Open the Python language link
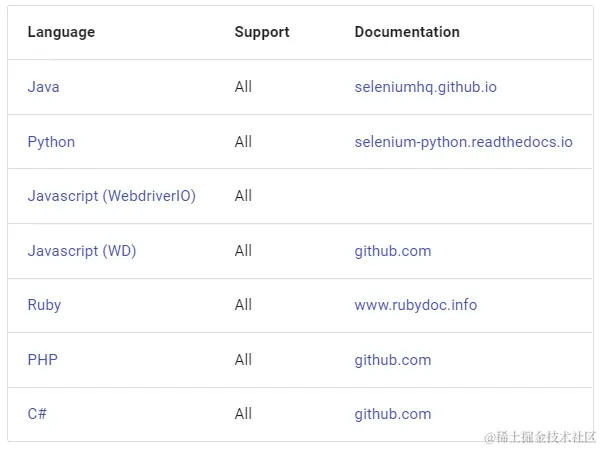Screen dimensions: 601x449 [x=51, y=142]
